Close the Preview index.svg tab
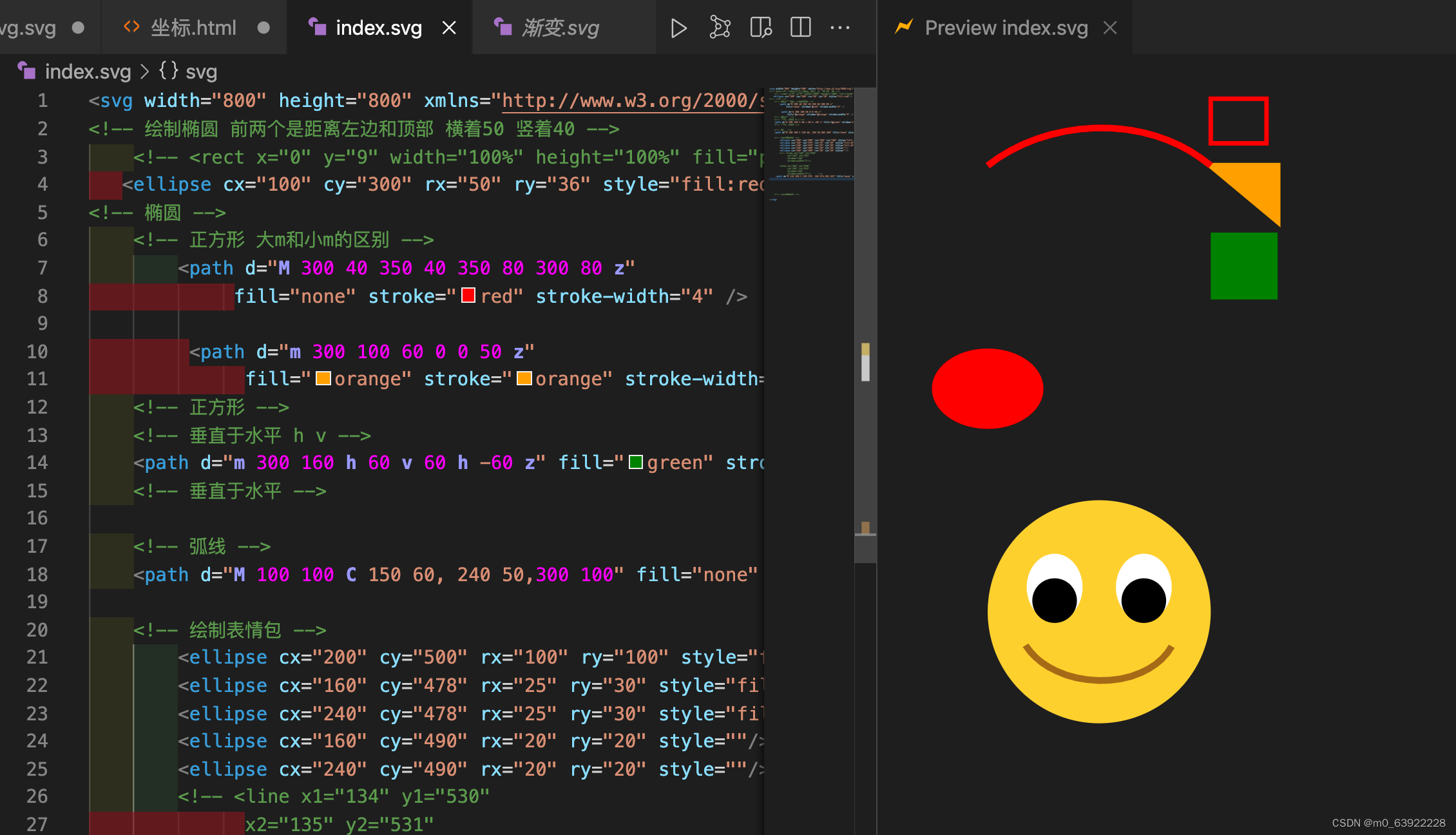The height and width of the screenshot is (835, 1456). 1110,28
